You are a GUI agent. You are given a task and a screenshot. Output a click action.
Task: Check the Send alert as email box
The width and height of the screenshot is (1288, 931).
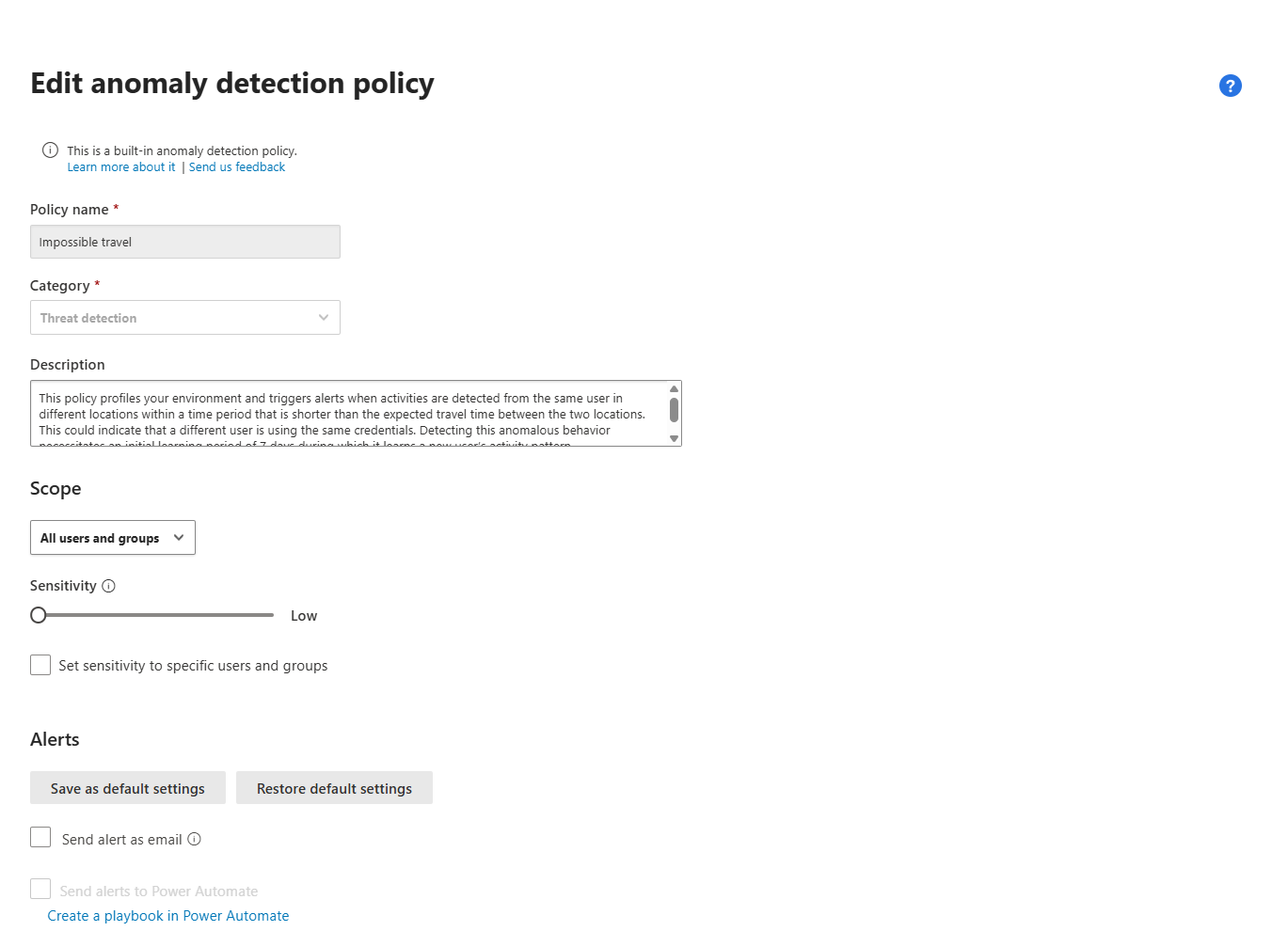click(x=40, y=837)
